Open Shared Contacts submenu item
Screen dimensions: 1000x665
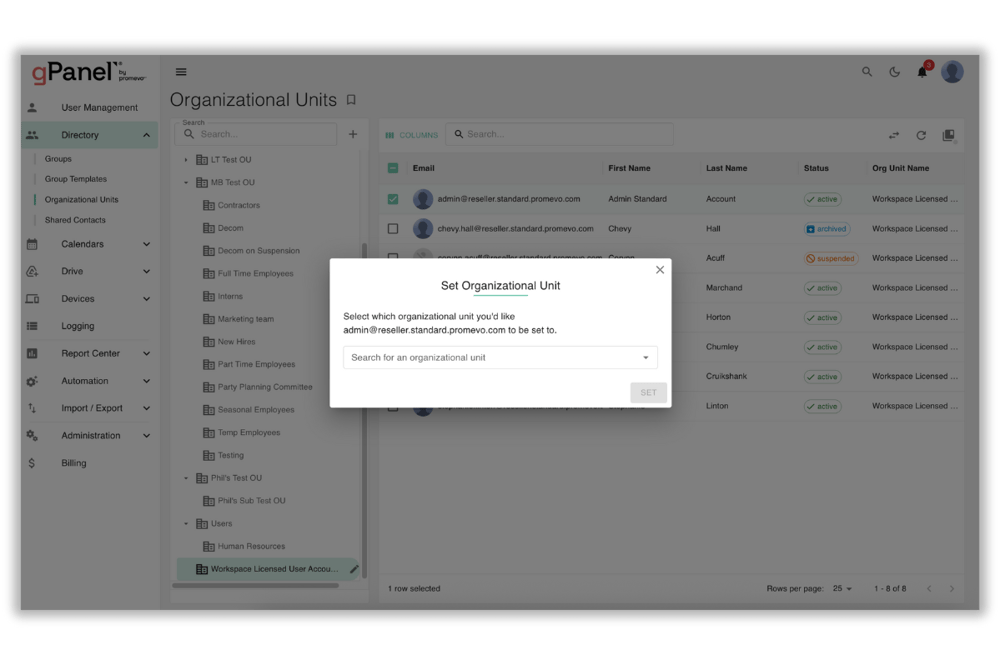(75, 220)
